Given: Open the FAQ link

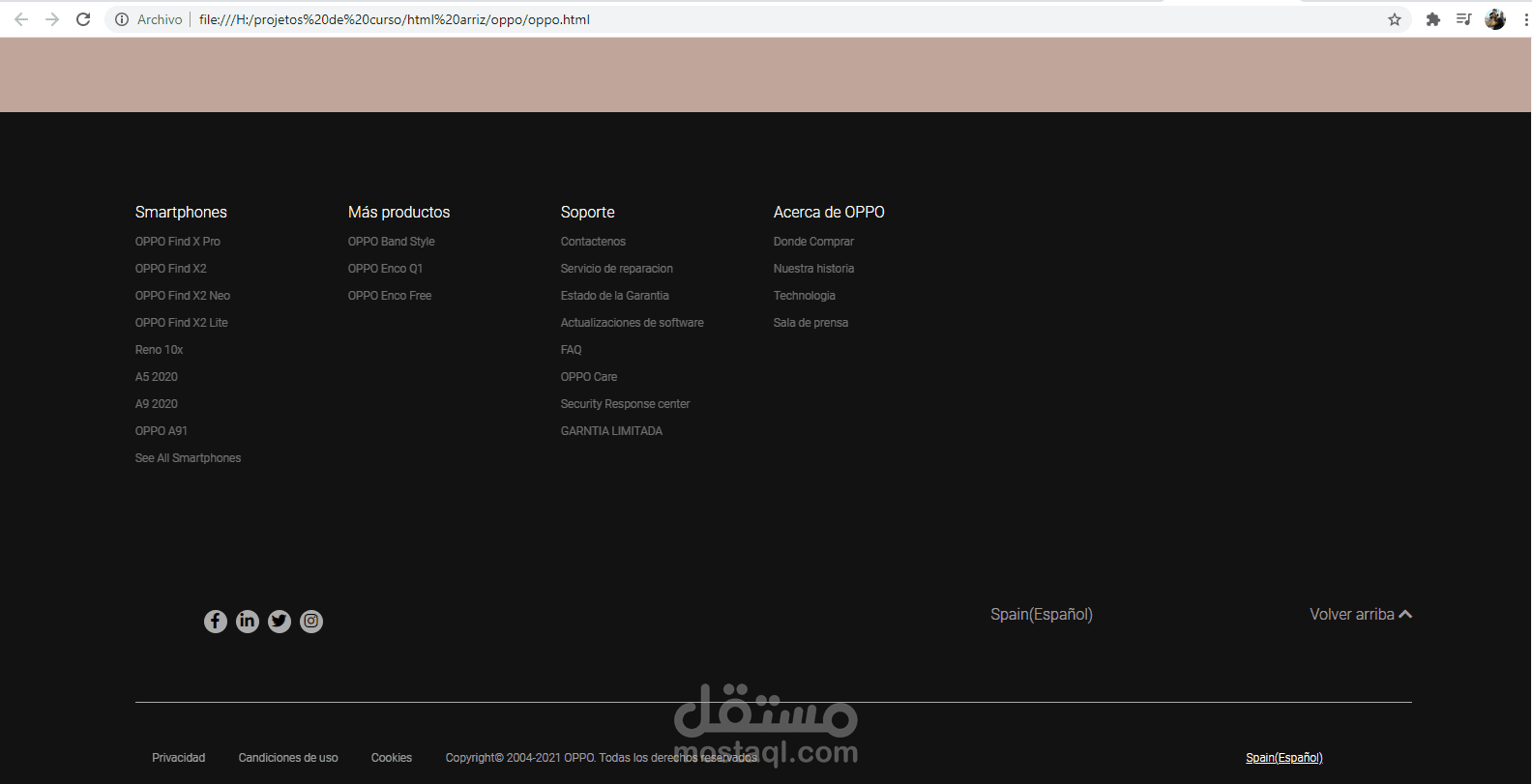Looking at the screenshot, I should tap(572, 350).
